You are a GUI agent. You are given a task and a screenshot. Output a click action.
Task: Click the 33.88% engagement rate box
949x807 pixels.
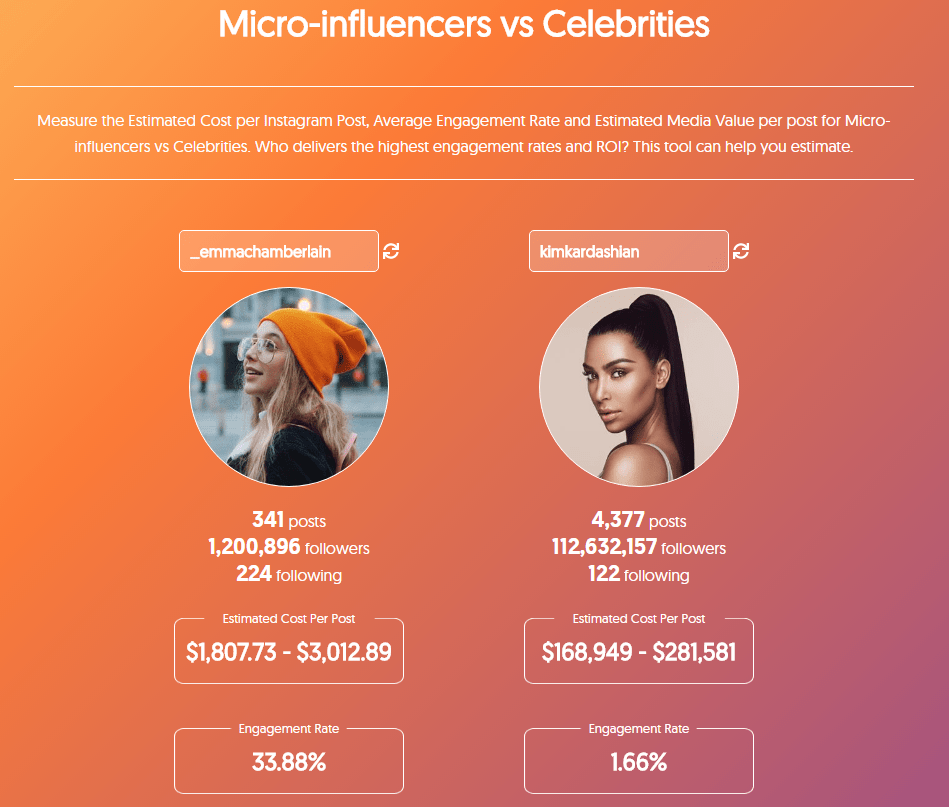[x=289, y=762]
